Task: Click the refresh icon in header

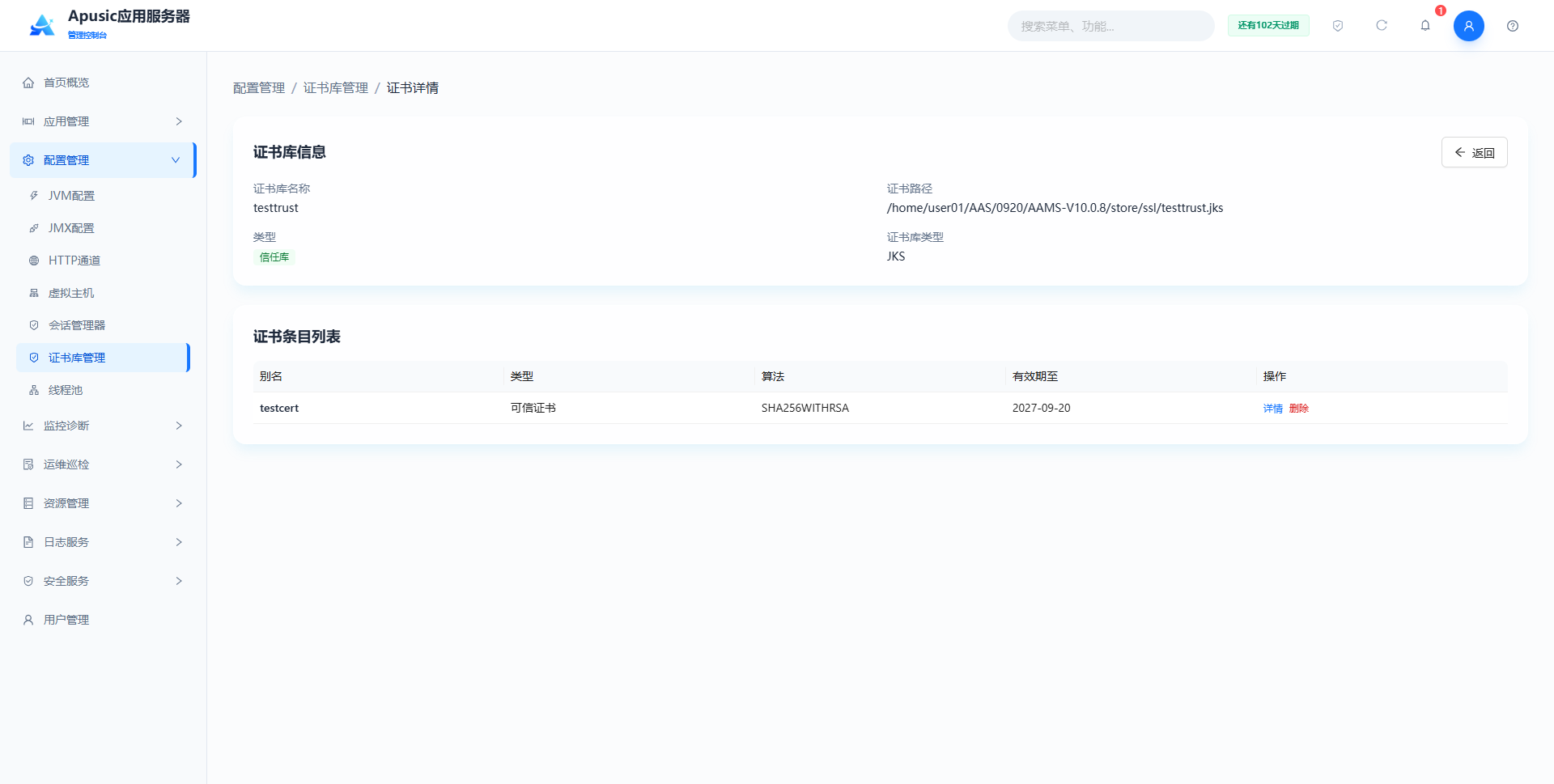Action: (1382, 26)
